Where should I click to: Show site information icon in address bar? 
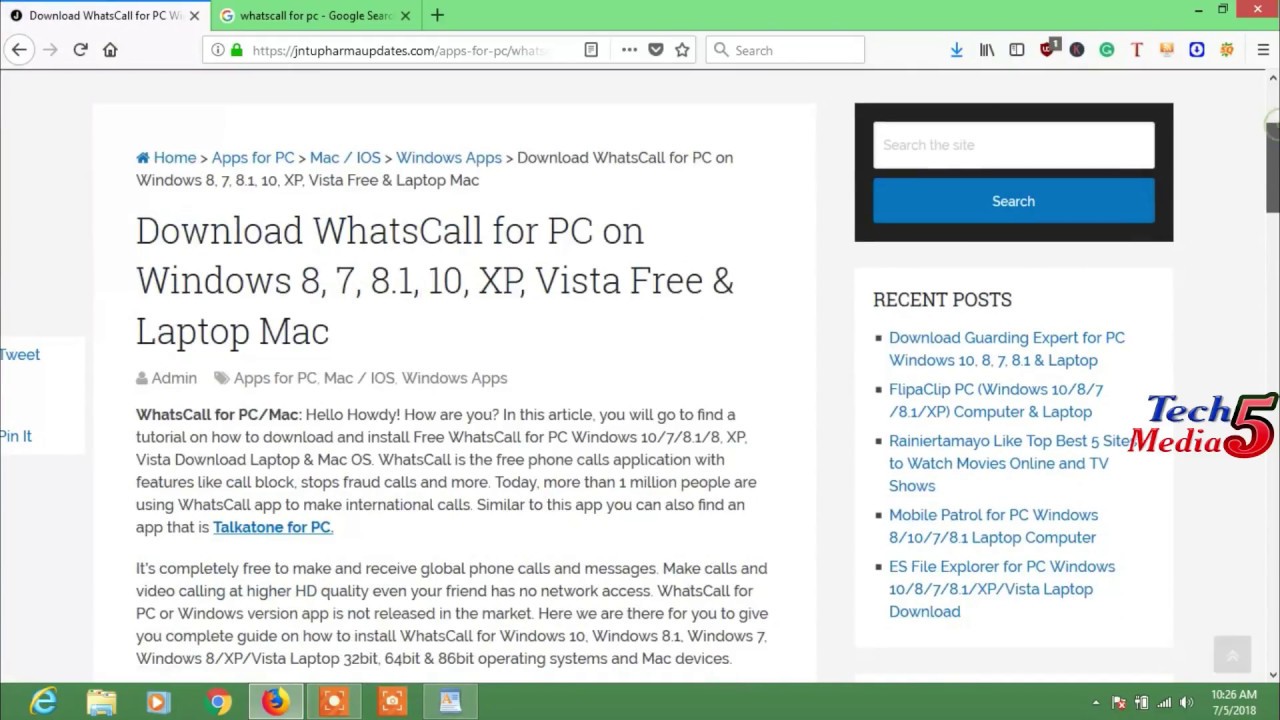(217, 50)
